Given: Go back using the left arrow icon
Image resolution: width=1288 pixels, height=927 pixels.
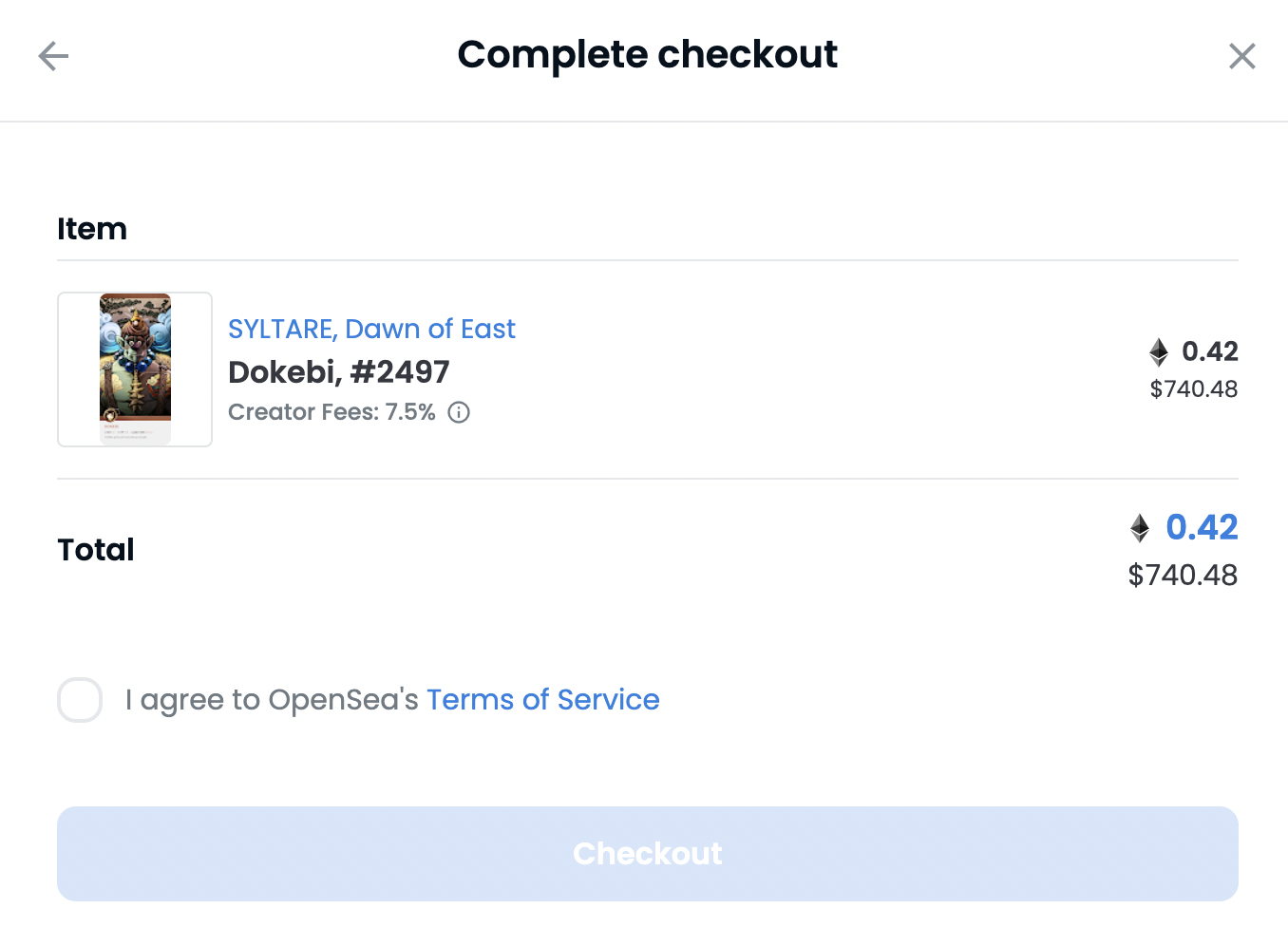Looking at the screenshot, I should (x=53, y=56).
